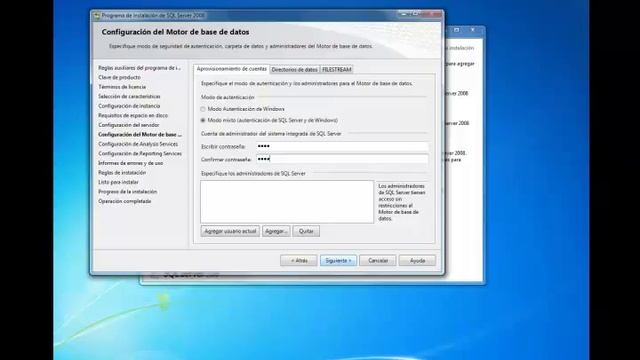The width and height of the screenshot is (640, 360).
Task: Select the Clave de producto step
Action: click(x=119, y=77)
